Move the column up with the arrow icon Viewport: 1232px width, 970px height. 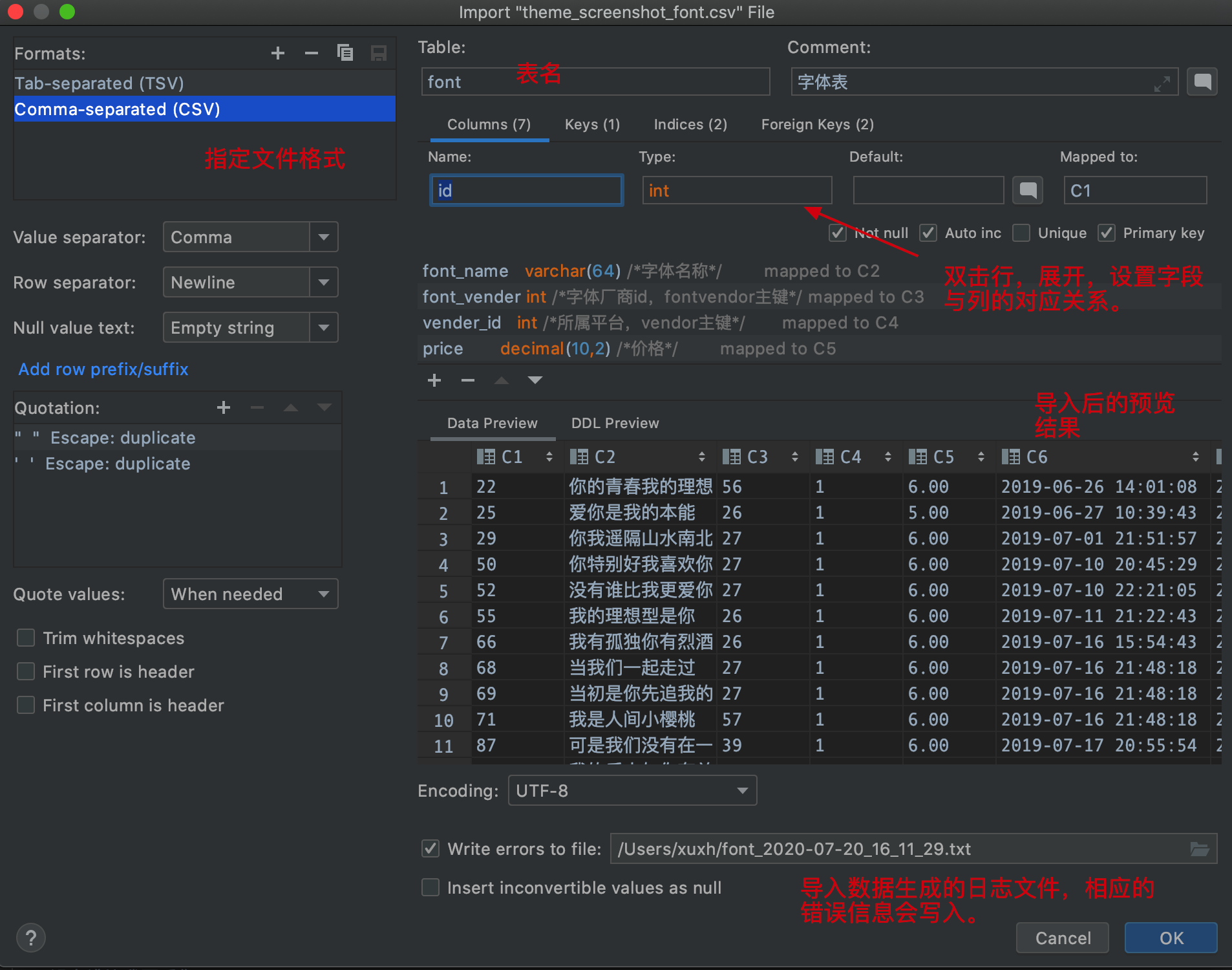coord(502,380)
